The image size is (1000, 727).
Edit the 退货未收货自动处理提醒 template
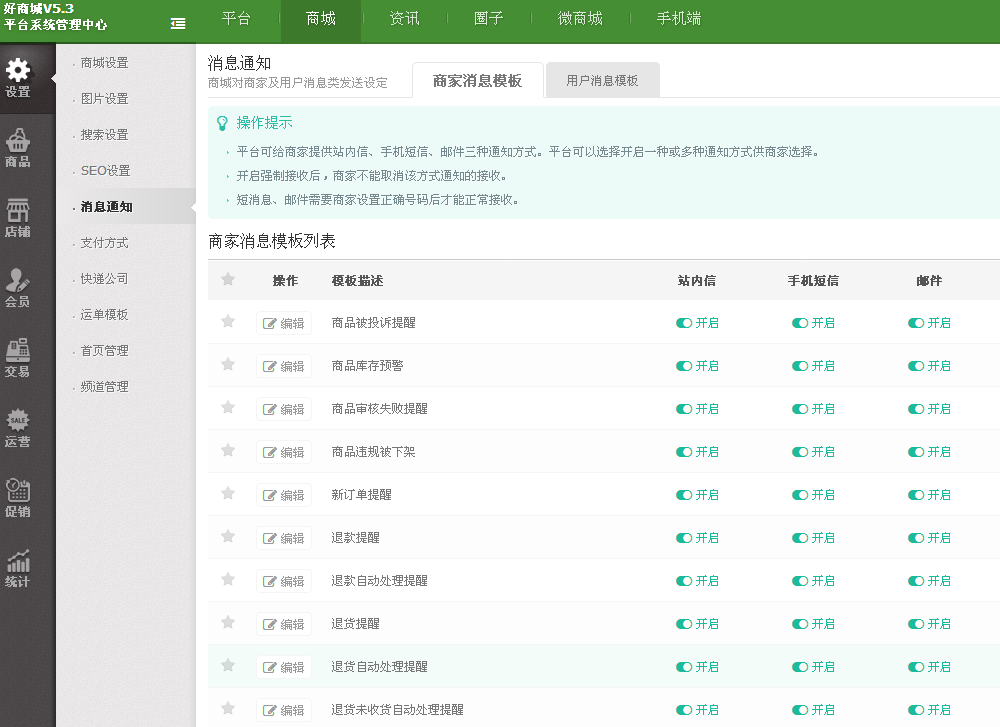(284, 710)
